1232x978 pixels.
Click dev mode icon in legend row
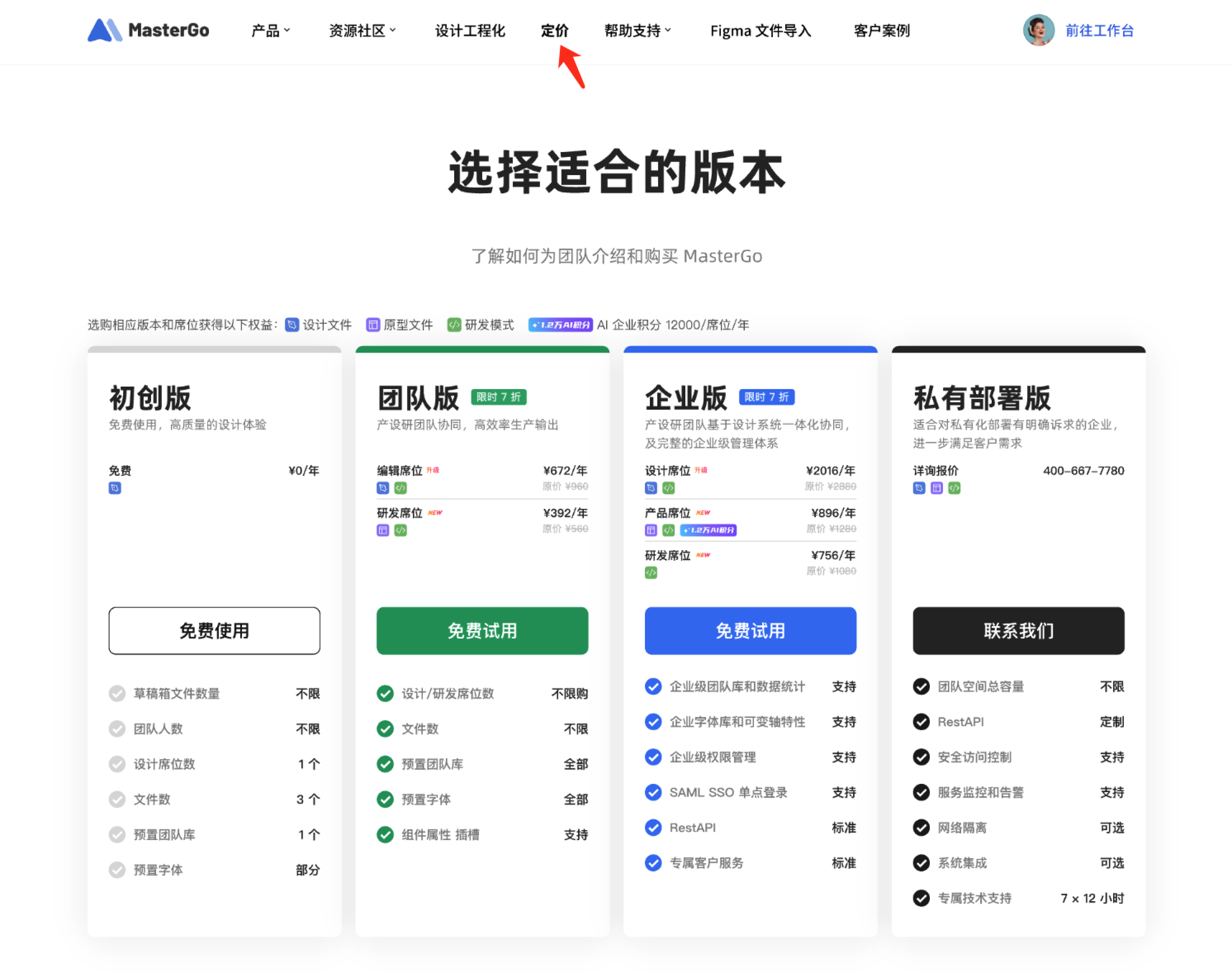(454, 325)
